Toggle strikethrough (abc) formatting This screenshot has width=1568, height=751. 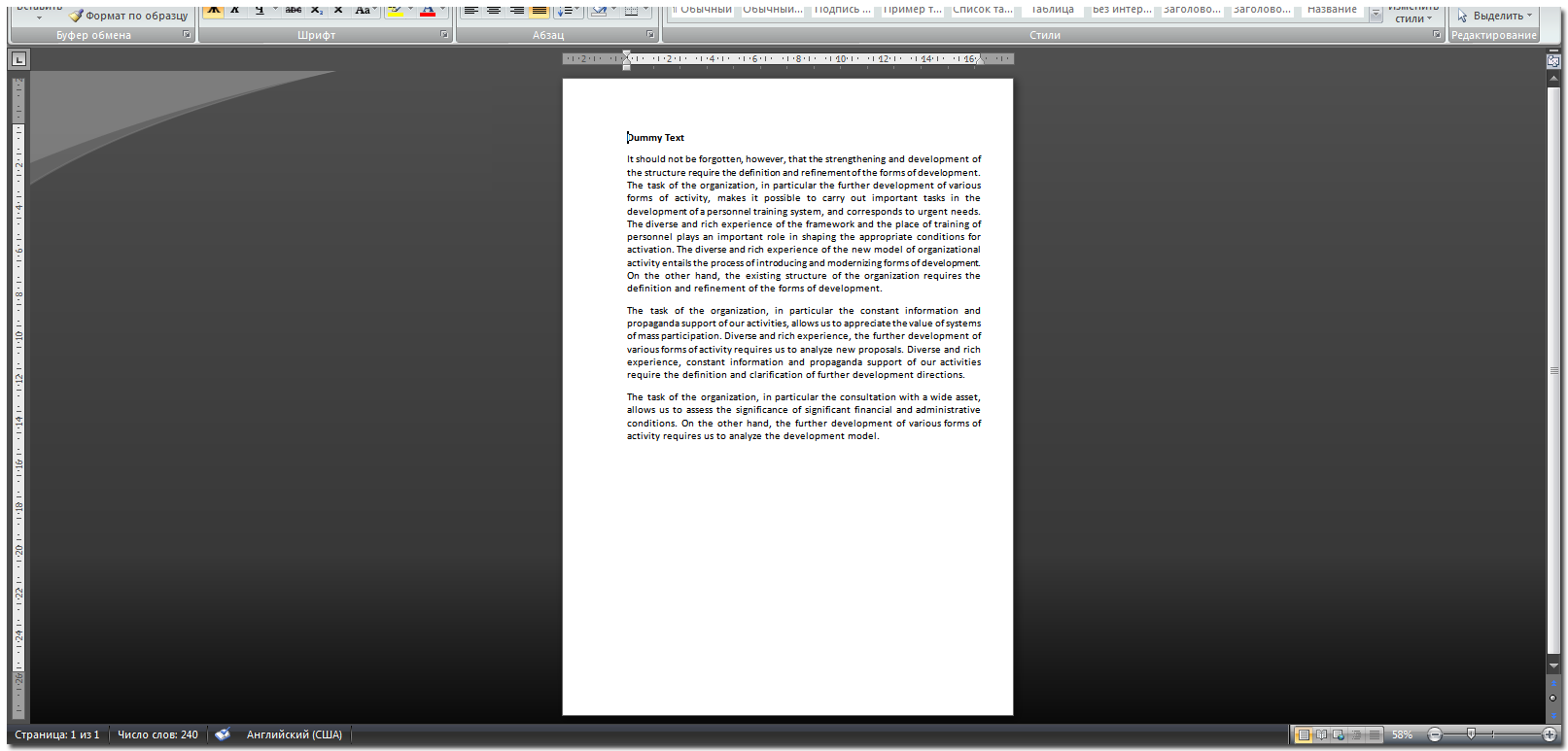coord(293,10)
